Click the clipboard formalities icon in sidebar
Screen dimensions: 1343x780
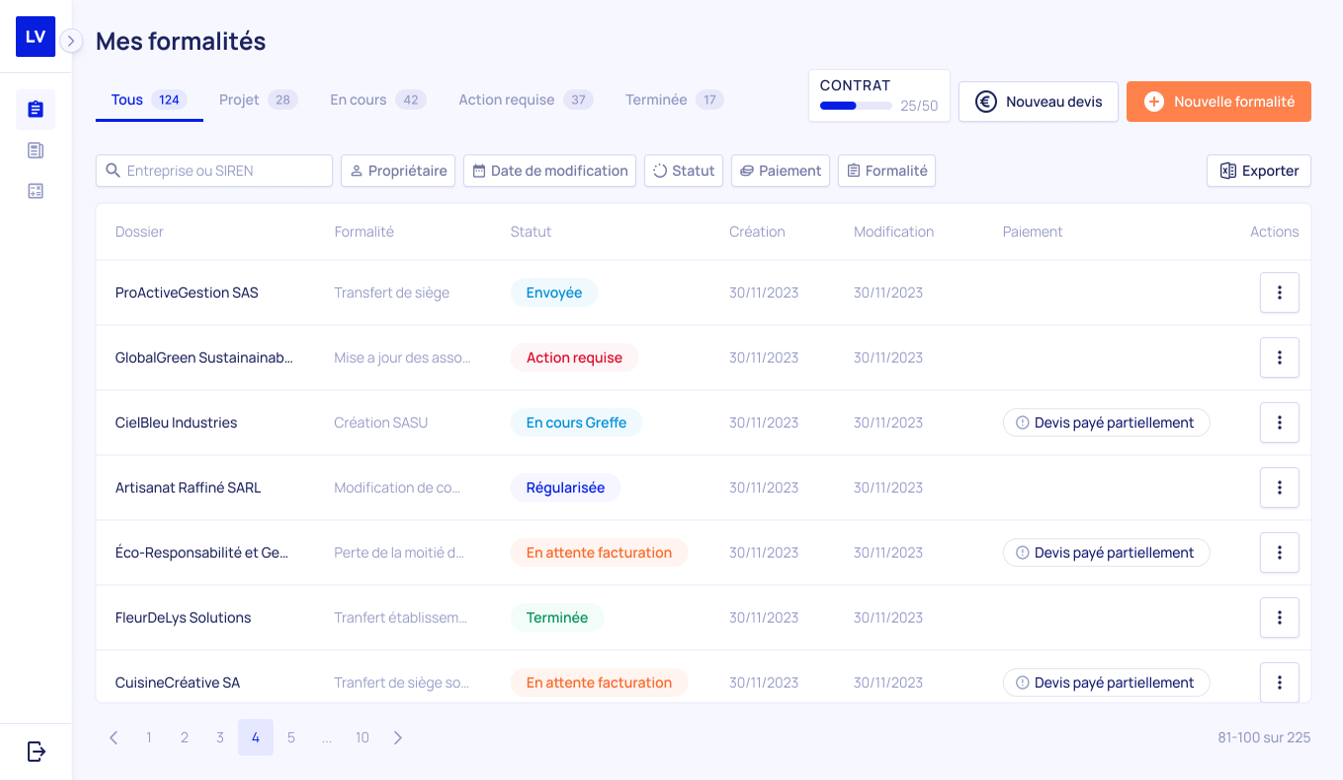(36, 109)
